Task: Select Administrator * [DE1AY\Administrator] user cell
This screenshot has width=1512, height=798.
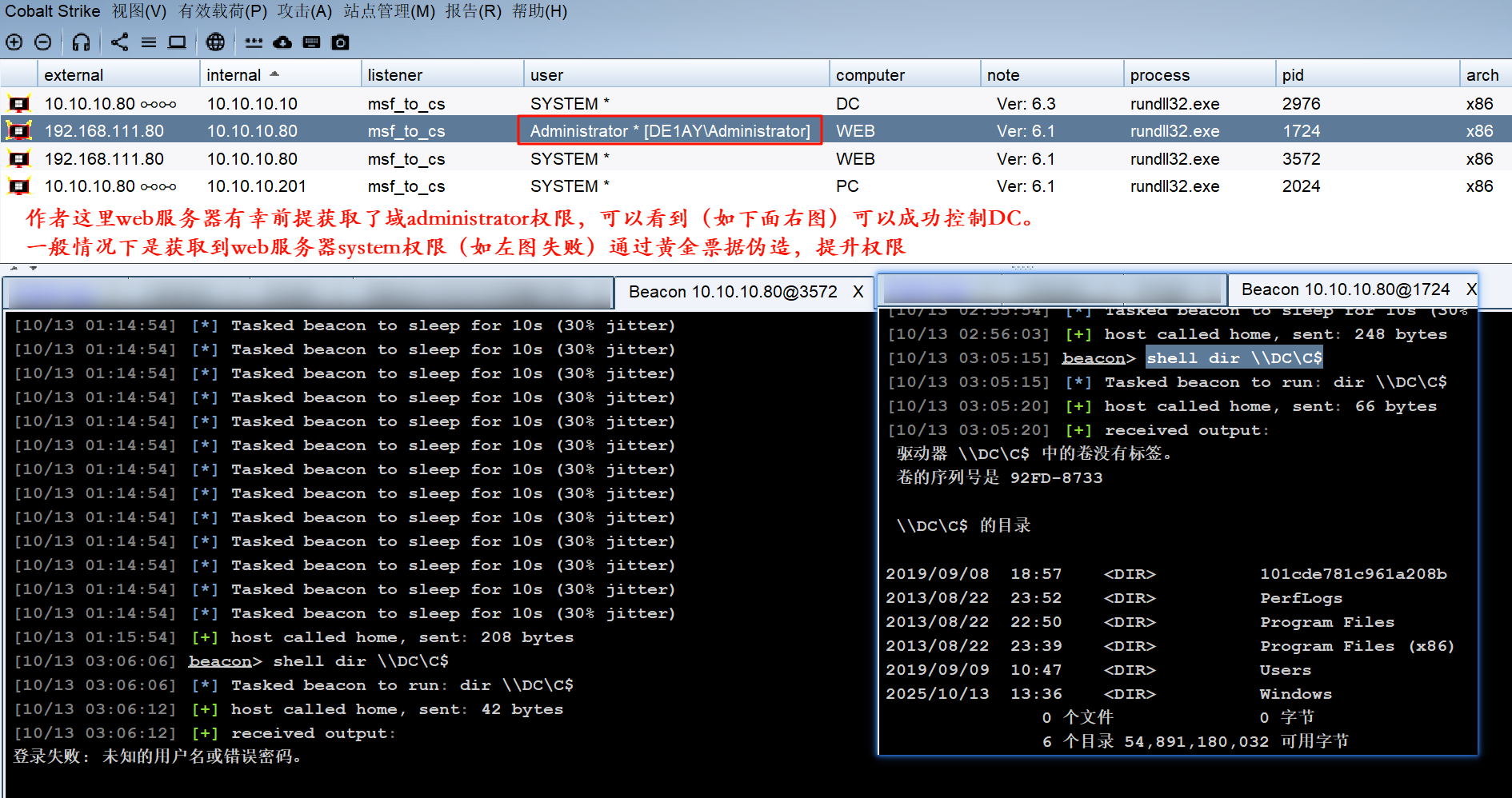Action: [x=670, y=131]
